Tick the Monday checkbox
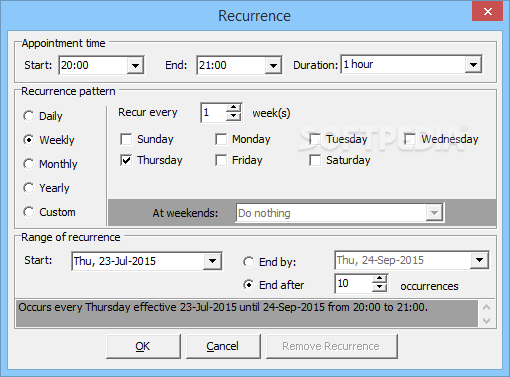Viewport: 510px width, 377px height. [x=221, y=139]
